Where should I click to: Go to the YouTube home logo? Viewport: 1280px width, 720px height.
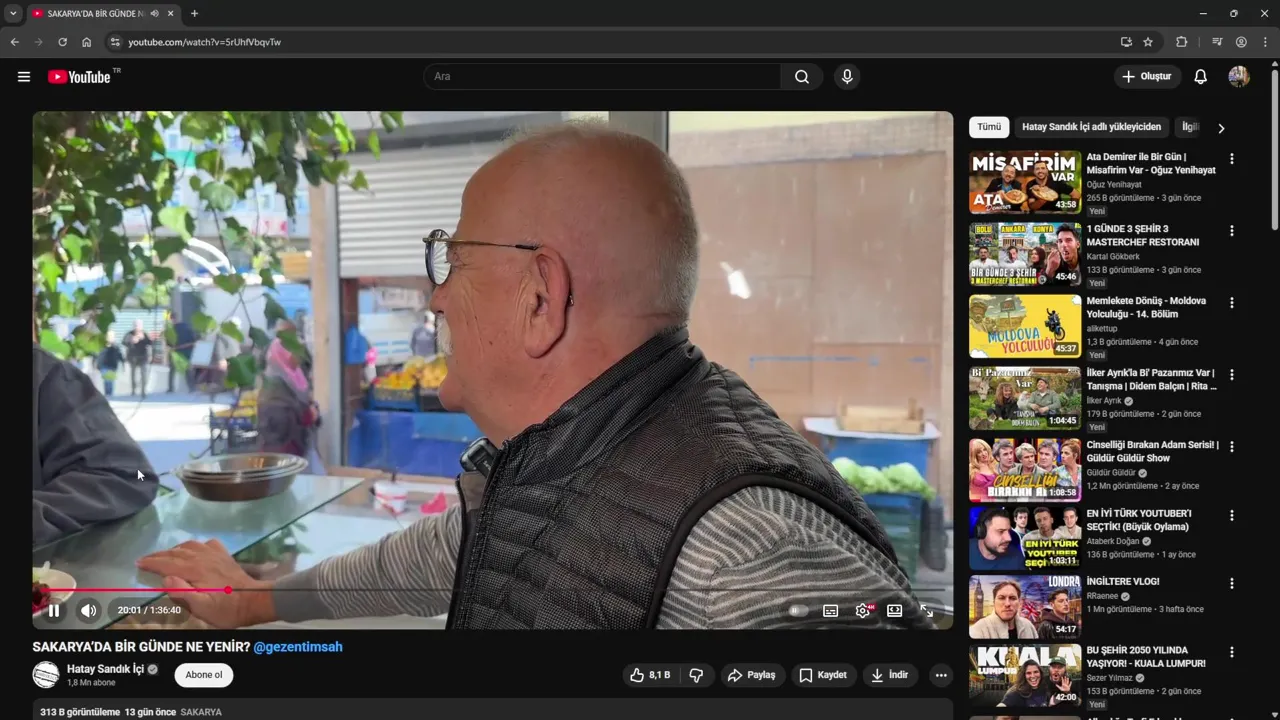(80, 77)
